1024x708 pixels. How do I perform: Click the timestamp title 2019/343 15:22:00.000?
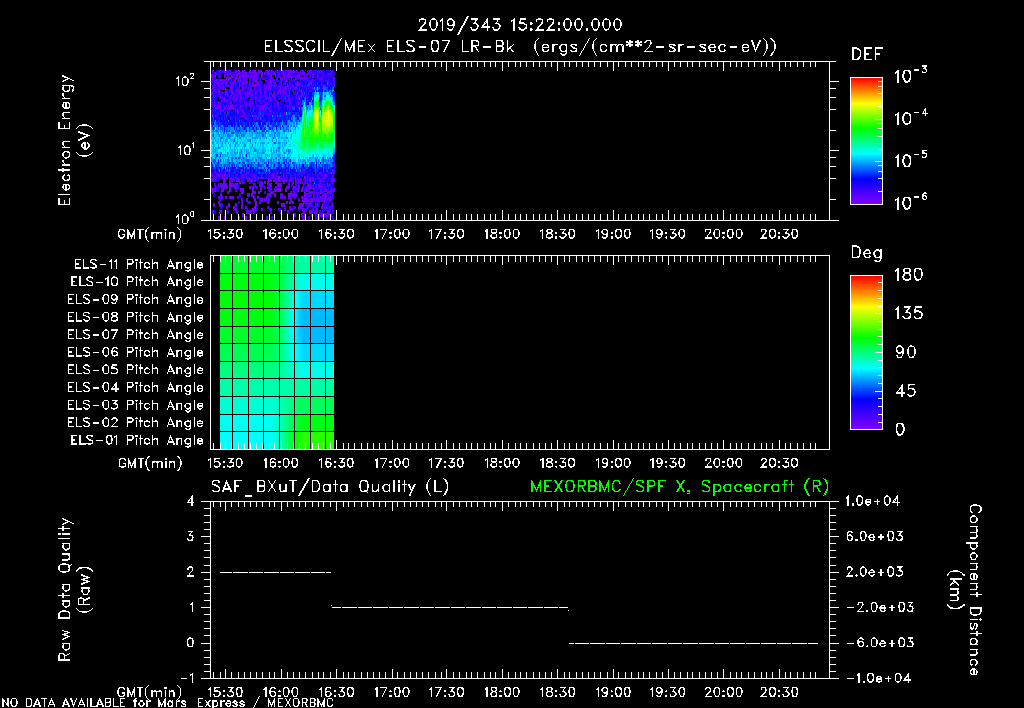coord(520,25)
